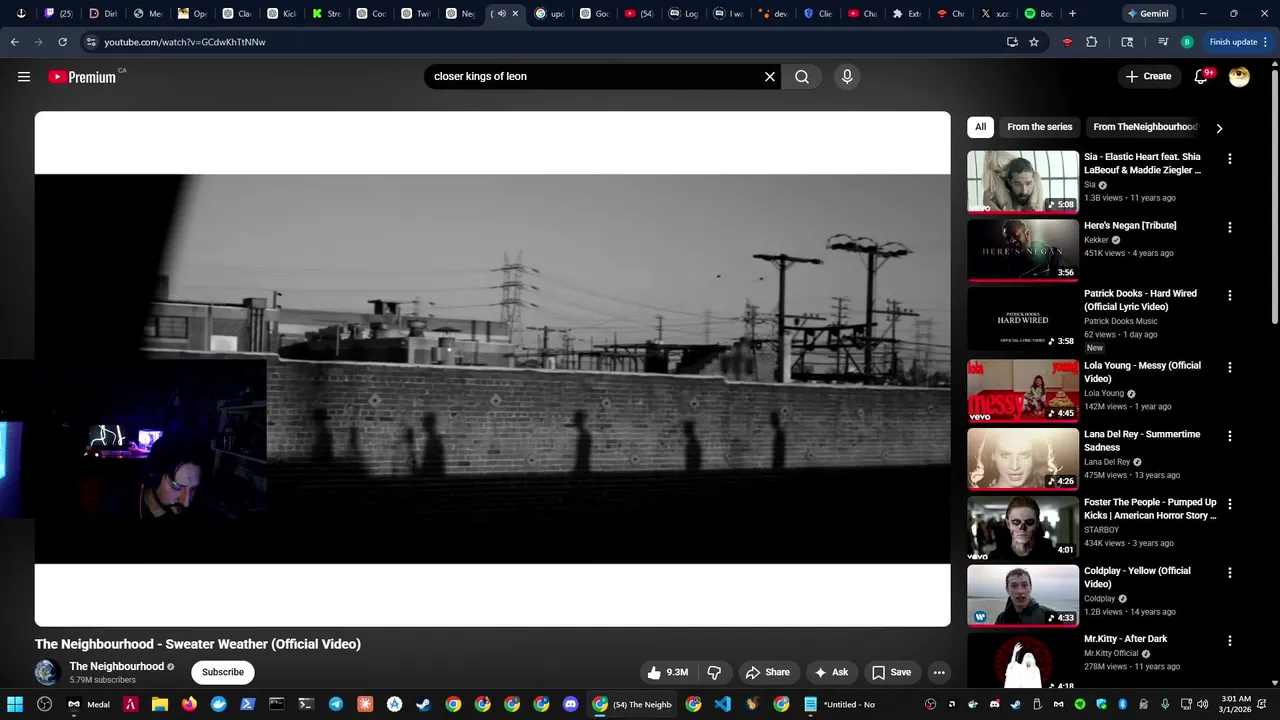
Task: Open Medal app from taskbar
Action: click(x=88, y=704)
